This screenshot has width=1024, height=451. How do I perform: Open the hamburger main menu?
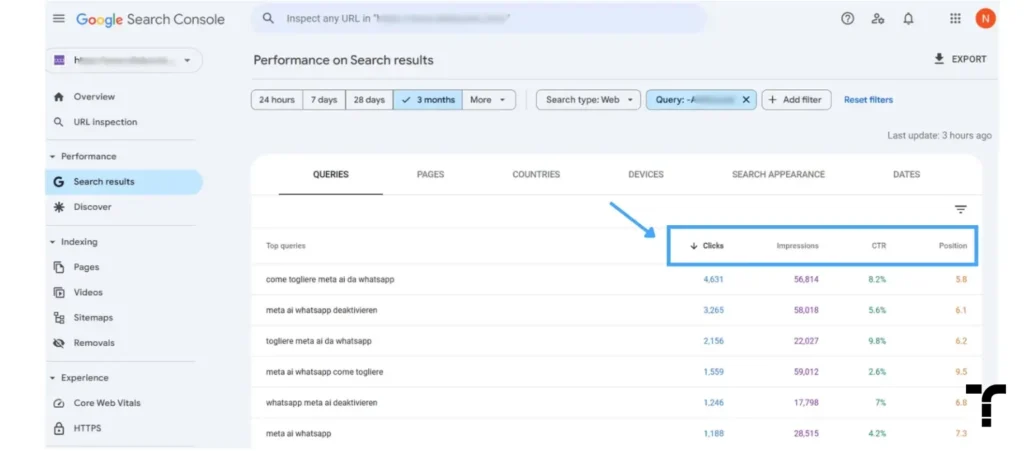(59, 19)
